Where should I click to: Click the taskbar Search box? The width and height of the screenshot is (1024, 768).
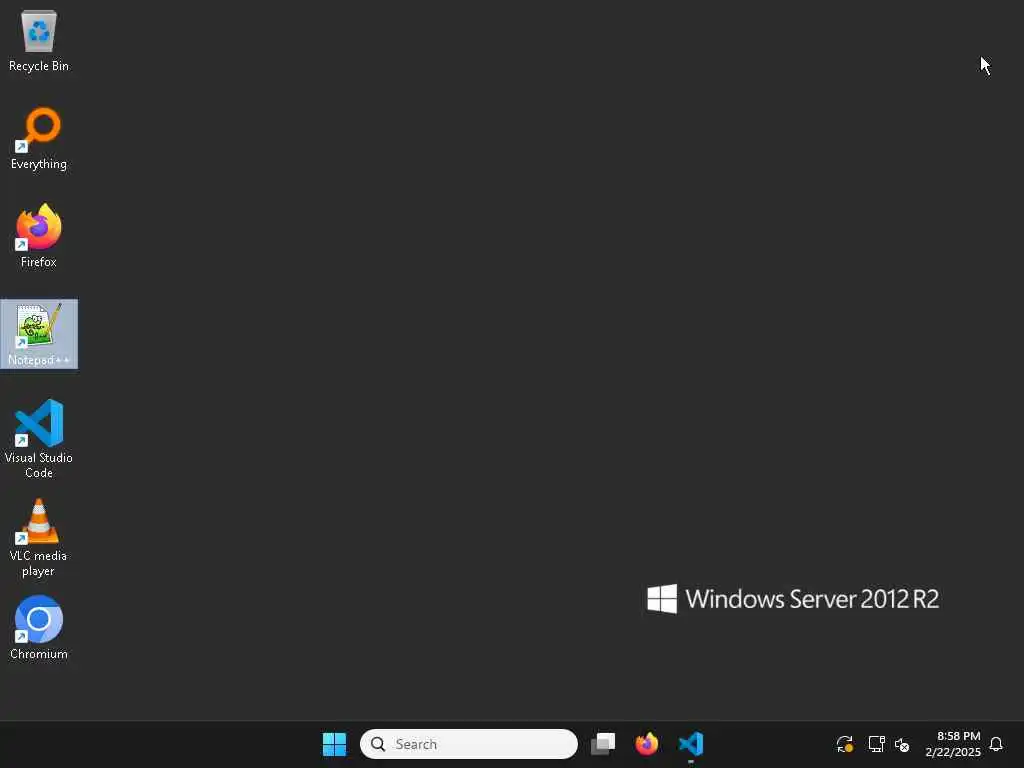pyautogui.click(x=469, y=744)
